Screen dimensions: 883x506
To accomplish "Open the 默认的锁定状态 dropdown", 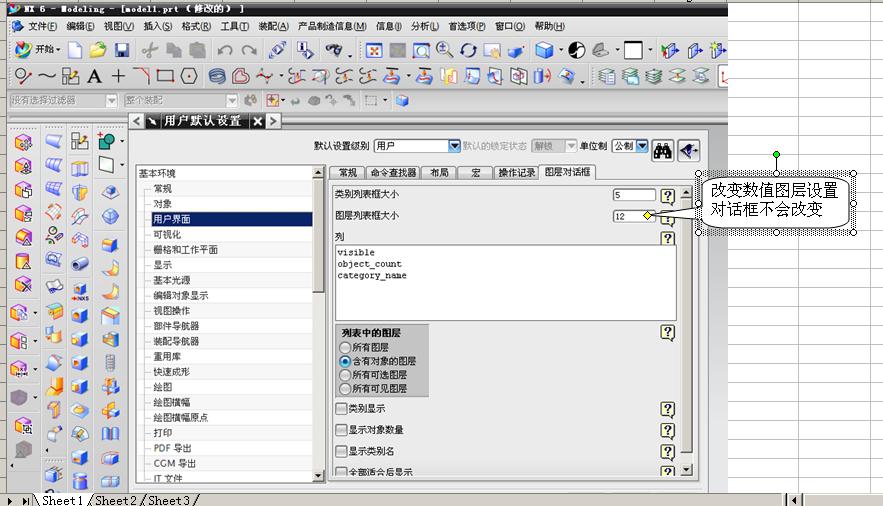I will coord(570,146).
